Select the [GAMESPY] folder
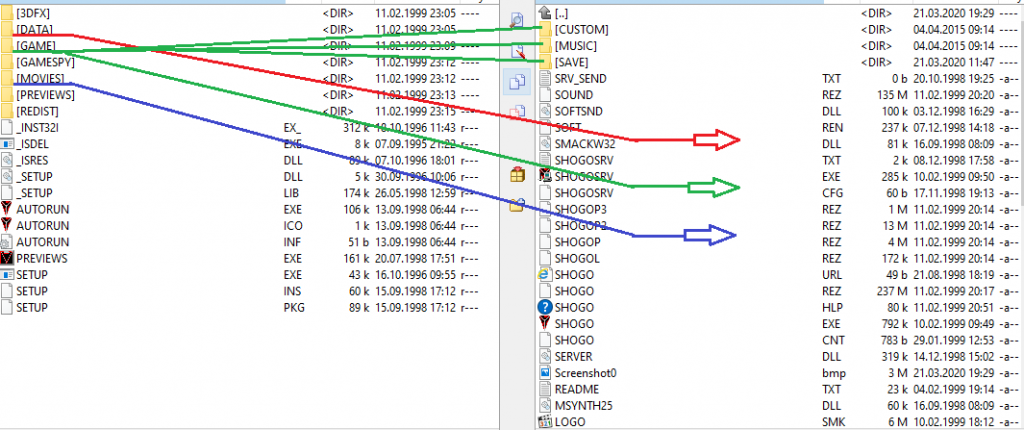1024x430 pixels. 242,62
